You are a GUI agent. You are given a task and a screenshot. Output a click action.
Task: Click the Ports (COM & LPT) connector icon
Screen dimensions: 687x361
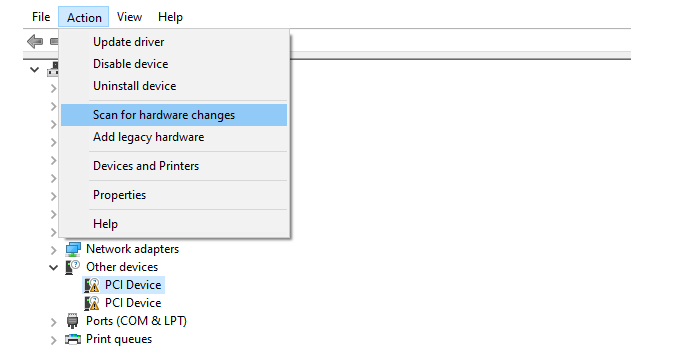(x=72, y=321)
